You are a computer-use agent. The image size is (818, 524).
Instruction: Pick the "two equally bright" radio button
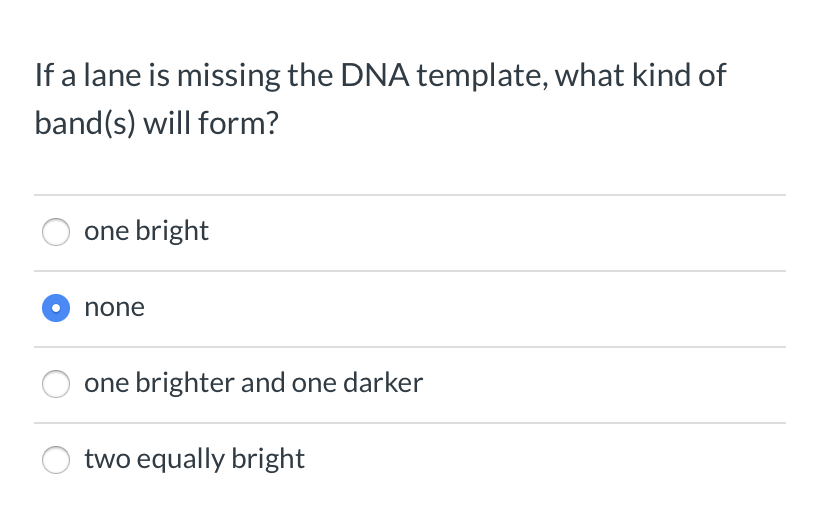[56, 460]
